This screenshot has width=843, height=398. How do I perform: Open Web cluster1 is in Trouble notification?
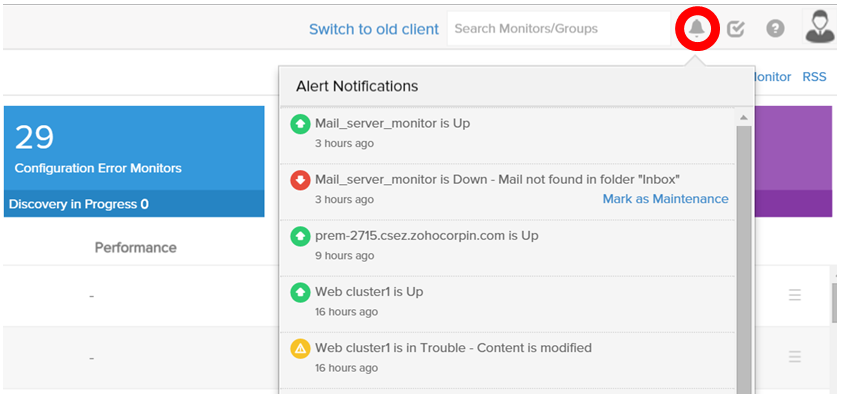pos(507,358)
